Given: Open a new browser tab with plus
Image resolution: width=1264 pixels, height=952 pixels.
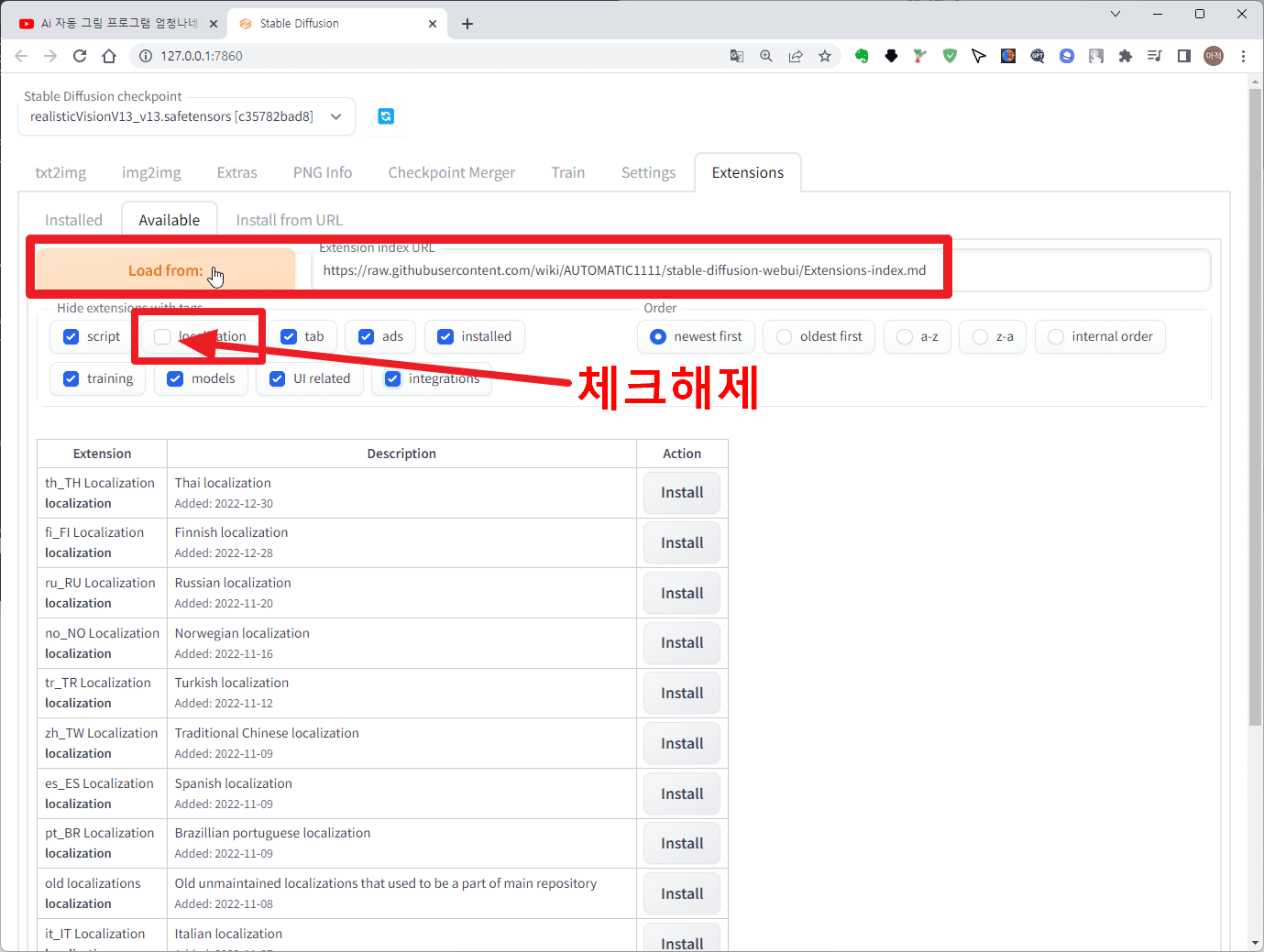Looking at the screenshot, I should 467,24.
